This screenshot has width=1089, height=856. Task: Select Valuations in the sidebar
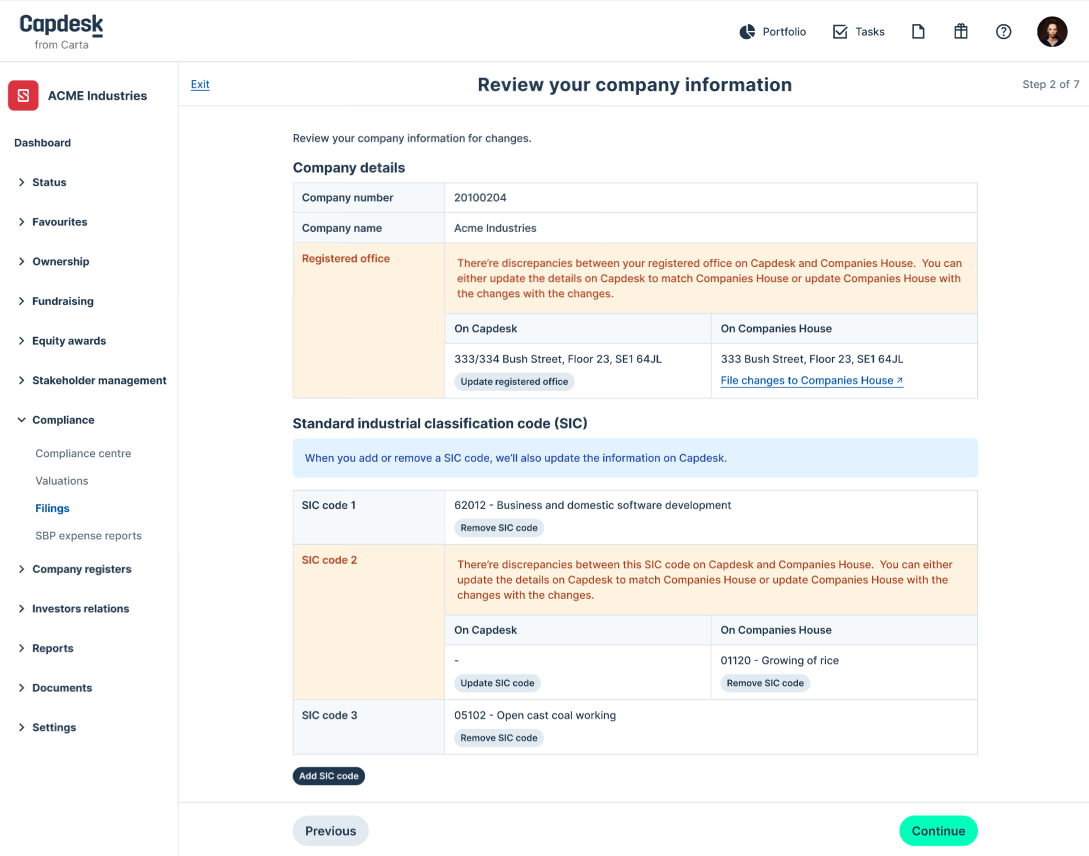(x=62, y=481)
